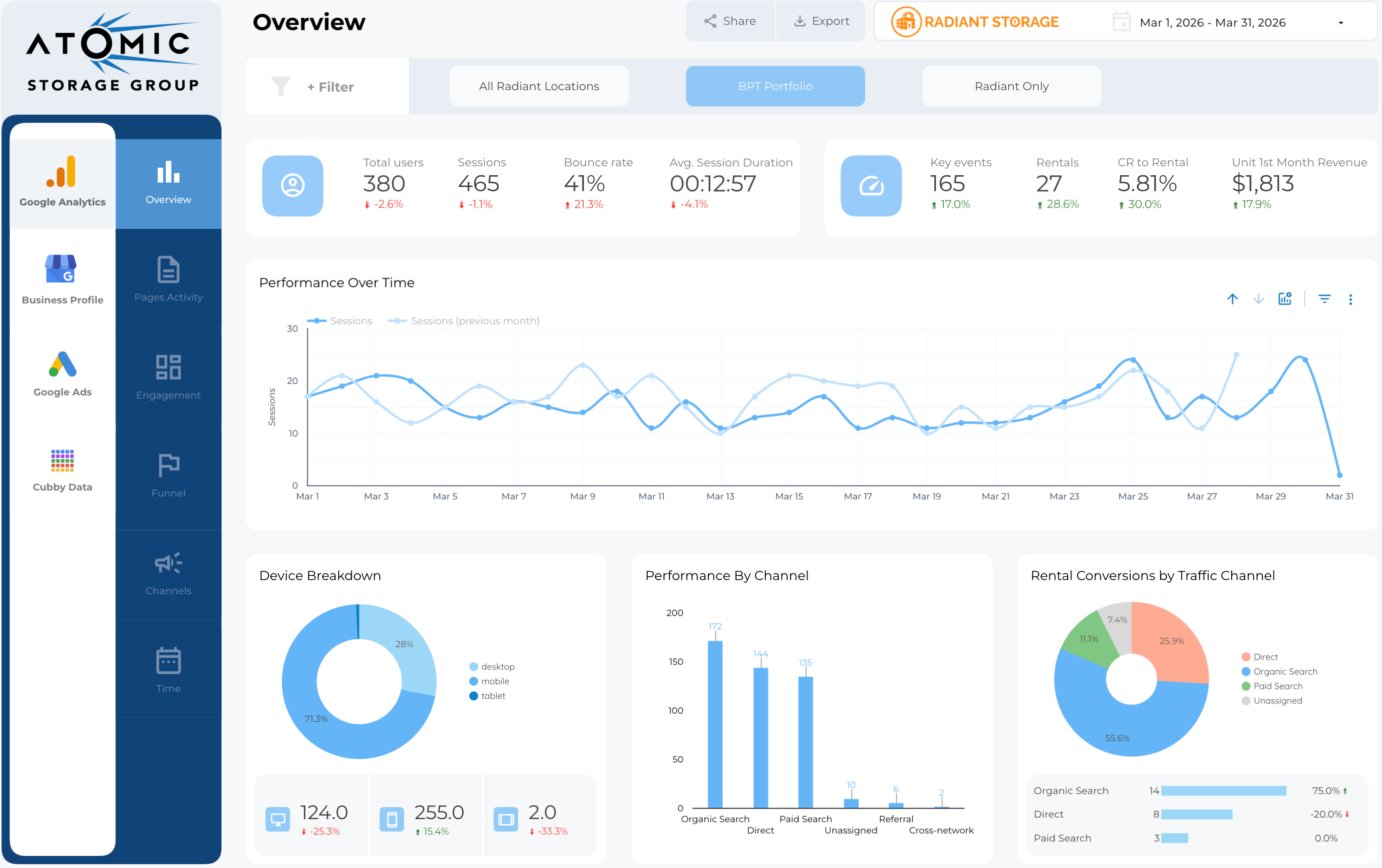Select the Radiant Only filter
Screen dimensions: 1382x868
tap(1011, 86)
